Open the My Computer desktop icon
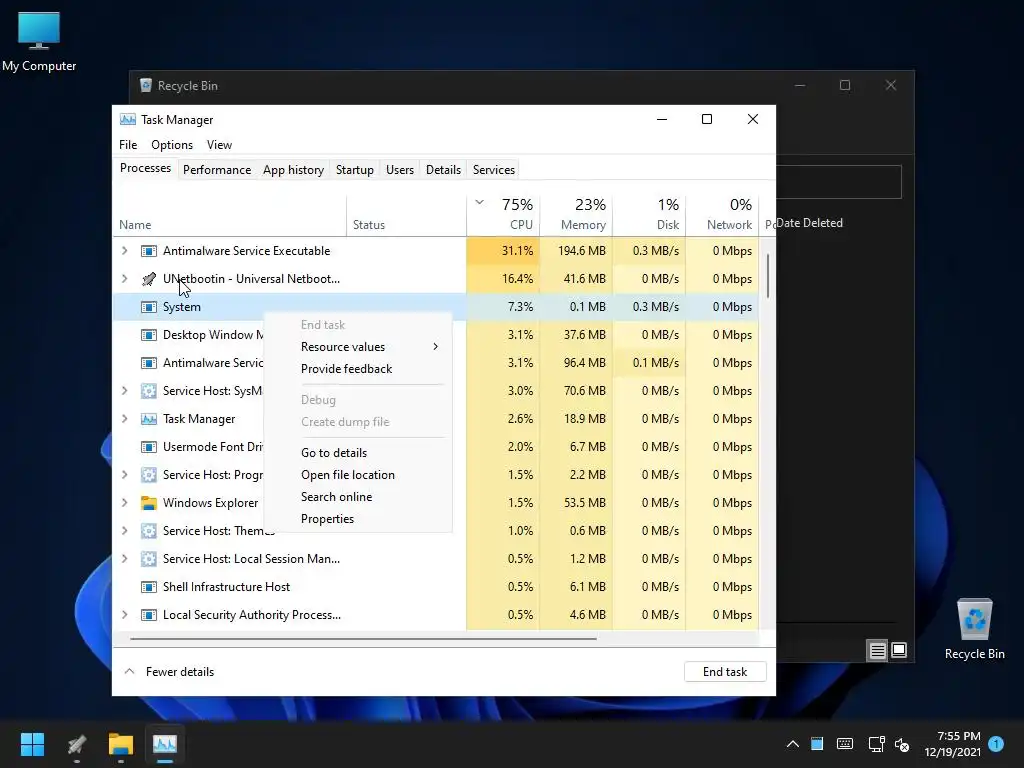Image resolution: width=1024 pixels, height=768 pixels. [39, 42]
